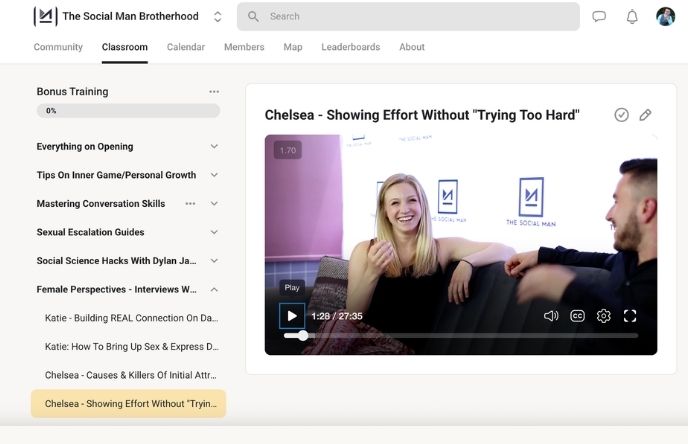The height and width of the screenshot is (444, 688).
Task: Play the Chelsea interview video
Action: [x=291, y=316]
